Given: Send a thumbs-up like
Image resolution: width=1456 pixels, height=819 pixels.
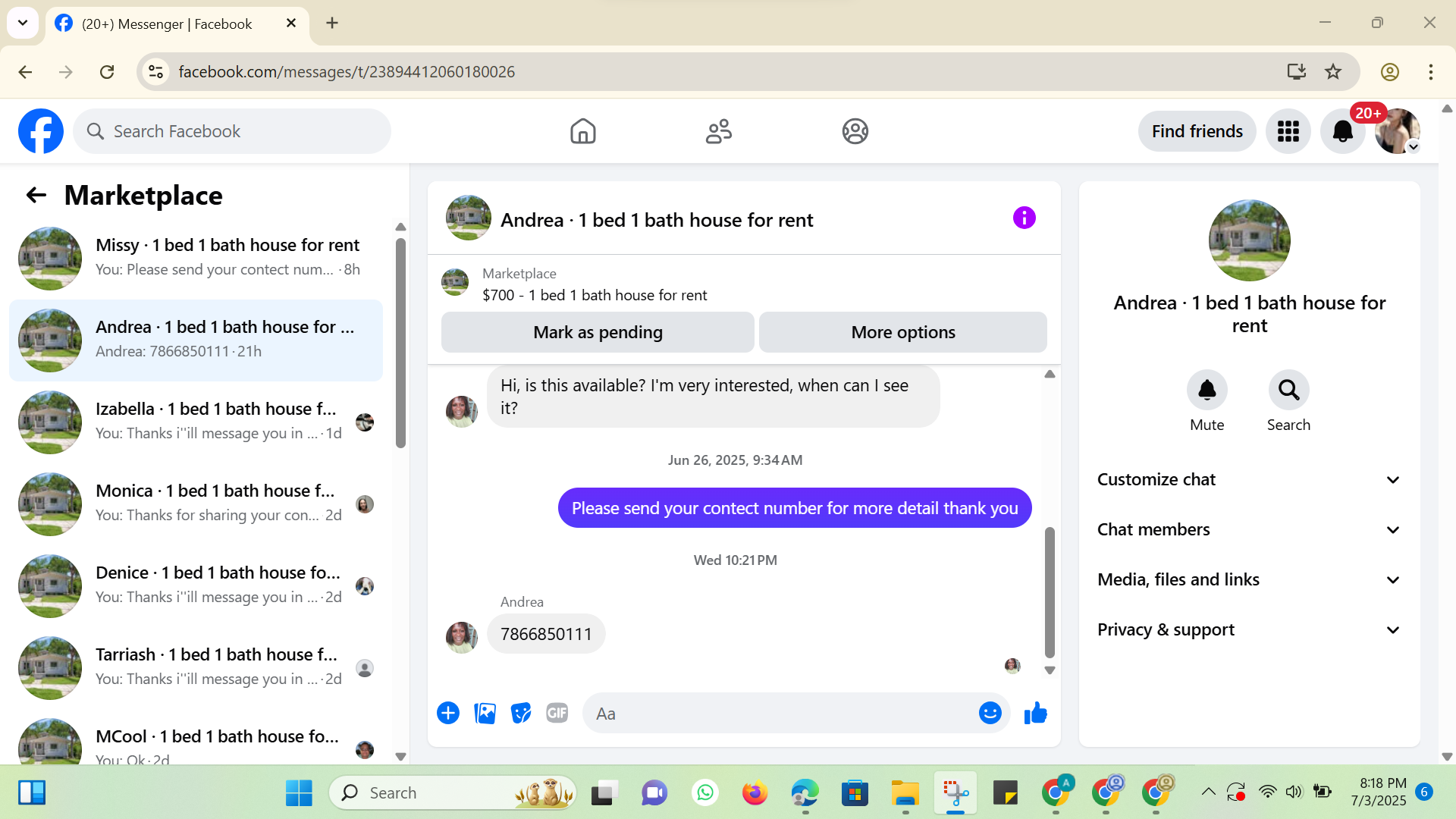Looking at the screenshot, I should point(1035,714).
